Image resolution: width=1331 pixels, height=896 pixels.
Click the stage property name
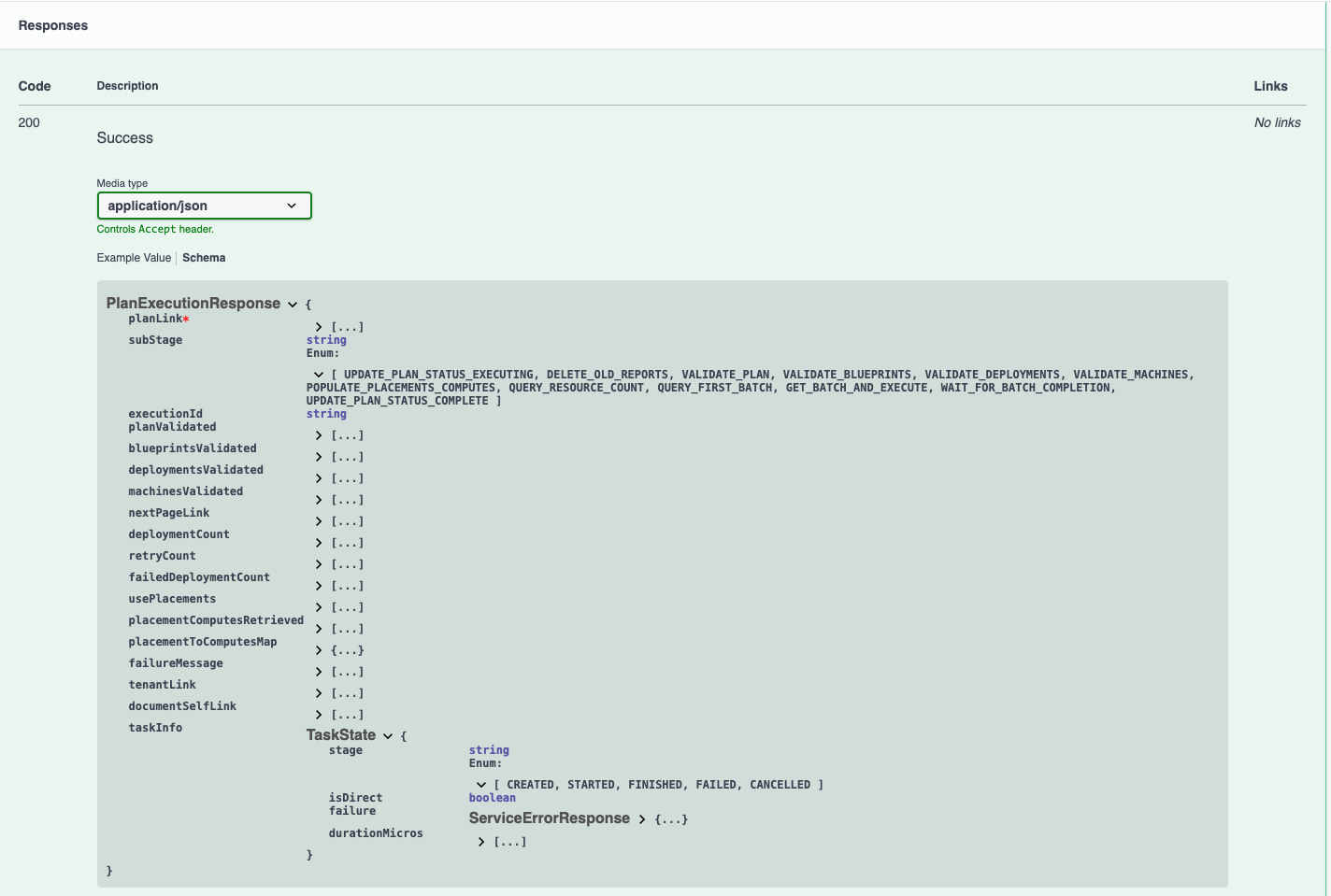tap(346, 750)
